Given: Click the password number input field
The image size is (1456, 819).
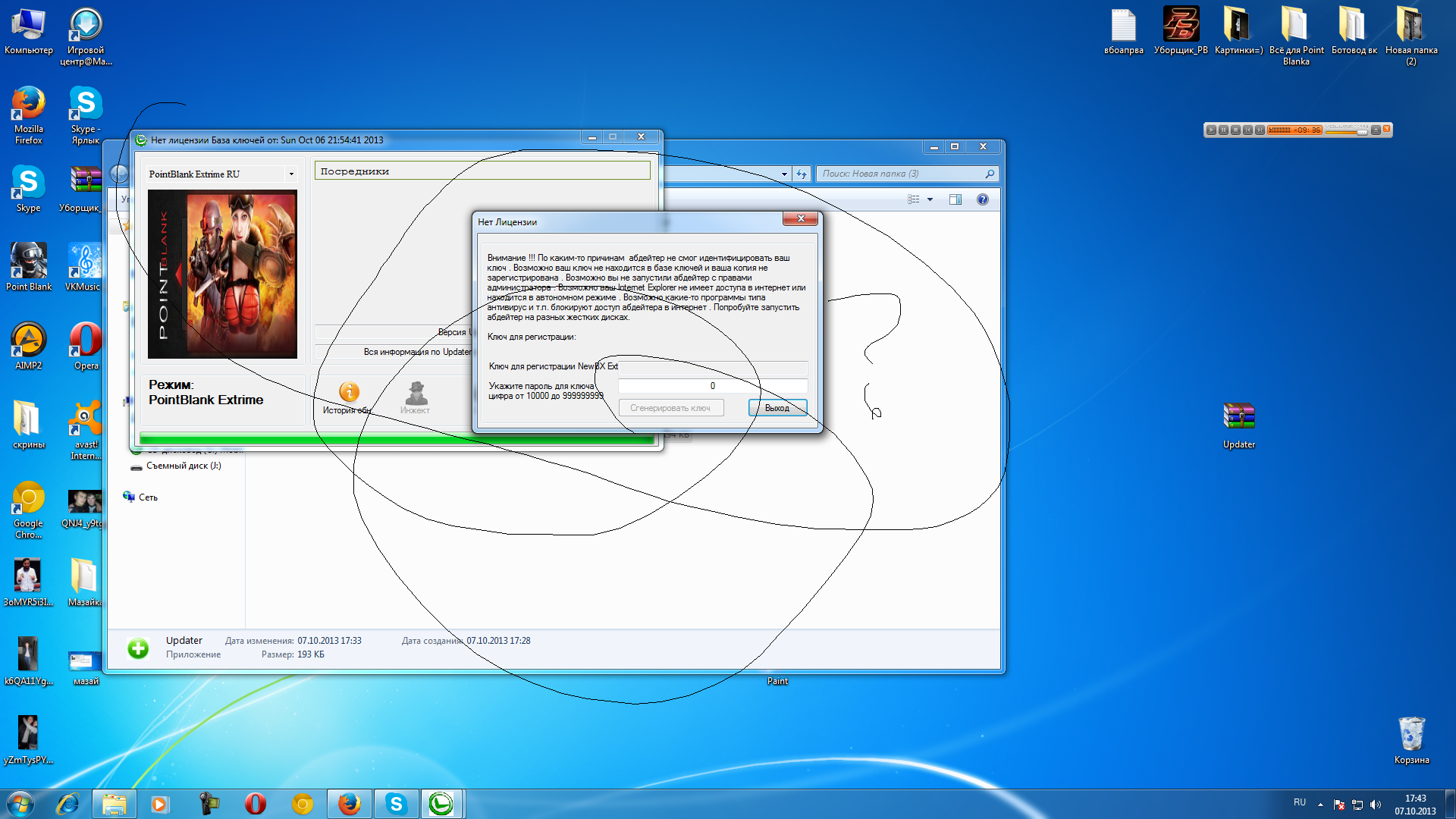Looking at the screenshot, I should point(712,386).
